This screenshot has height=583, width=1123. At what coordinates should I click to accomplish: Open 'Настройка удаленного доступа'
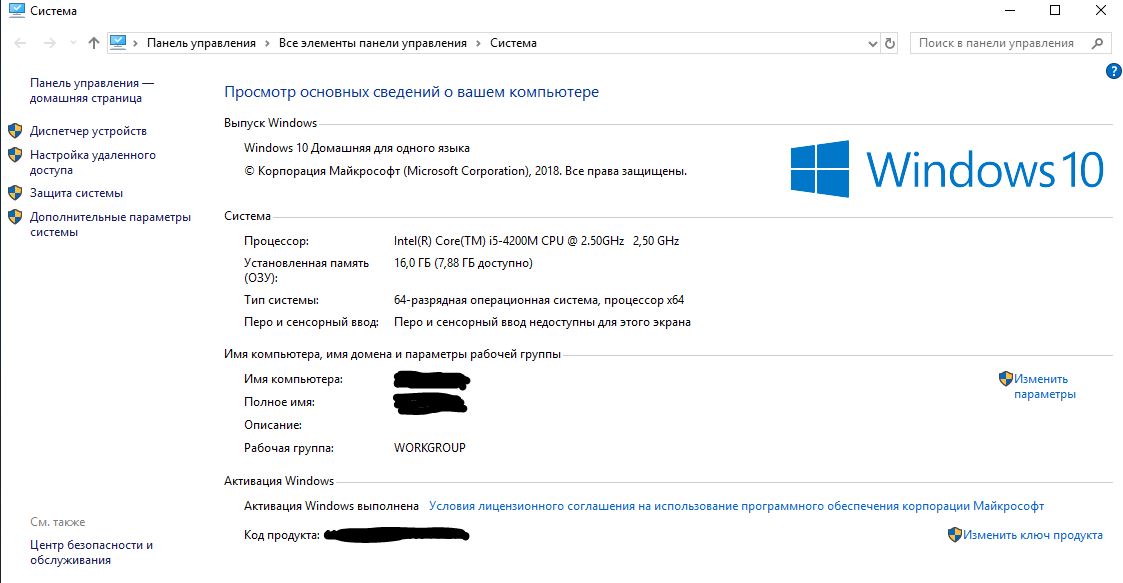[92, 162]
